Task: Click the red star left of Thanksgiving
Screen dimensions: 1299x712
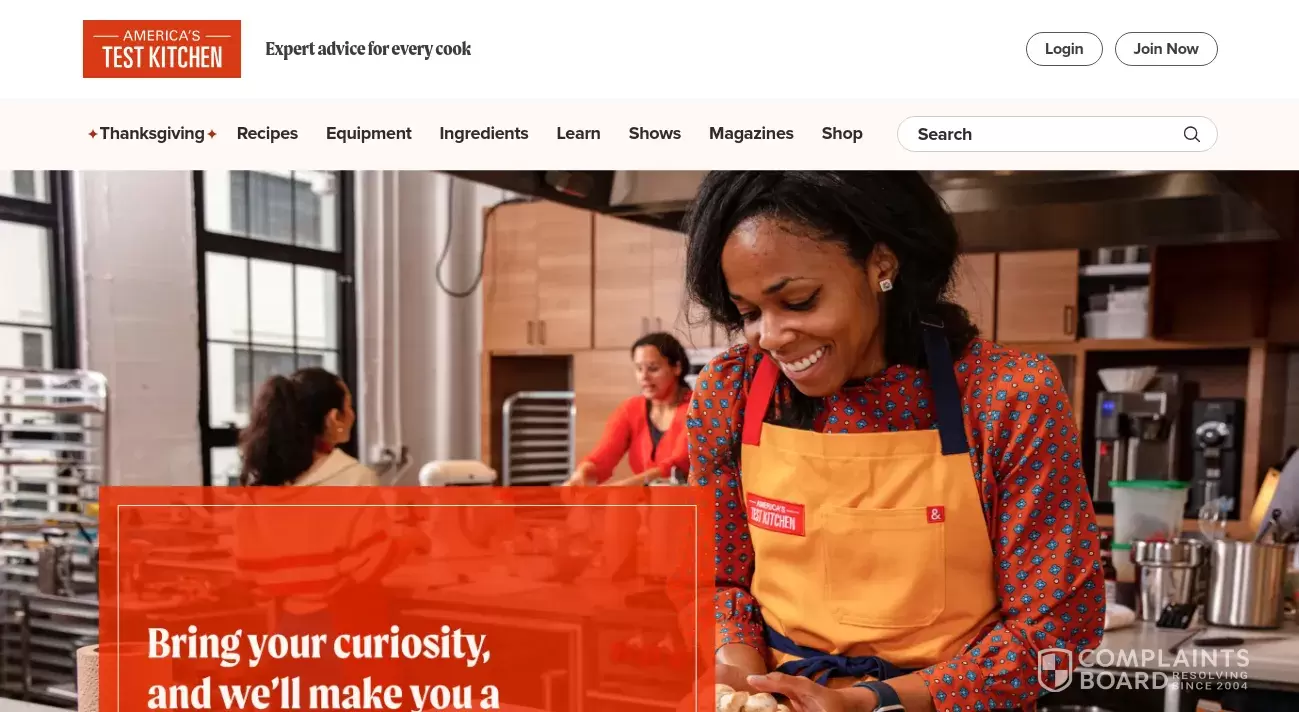Action: pos(92,134)
